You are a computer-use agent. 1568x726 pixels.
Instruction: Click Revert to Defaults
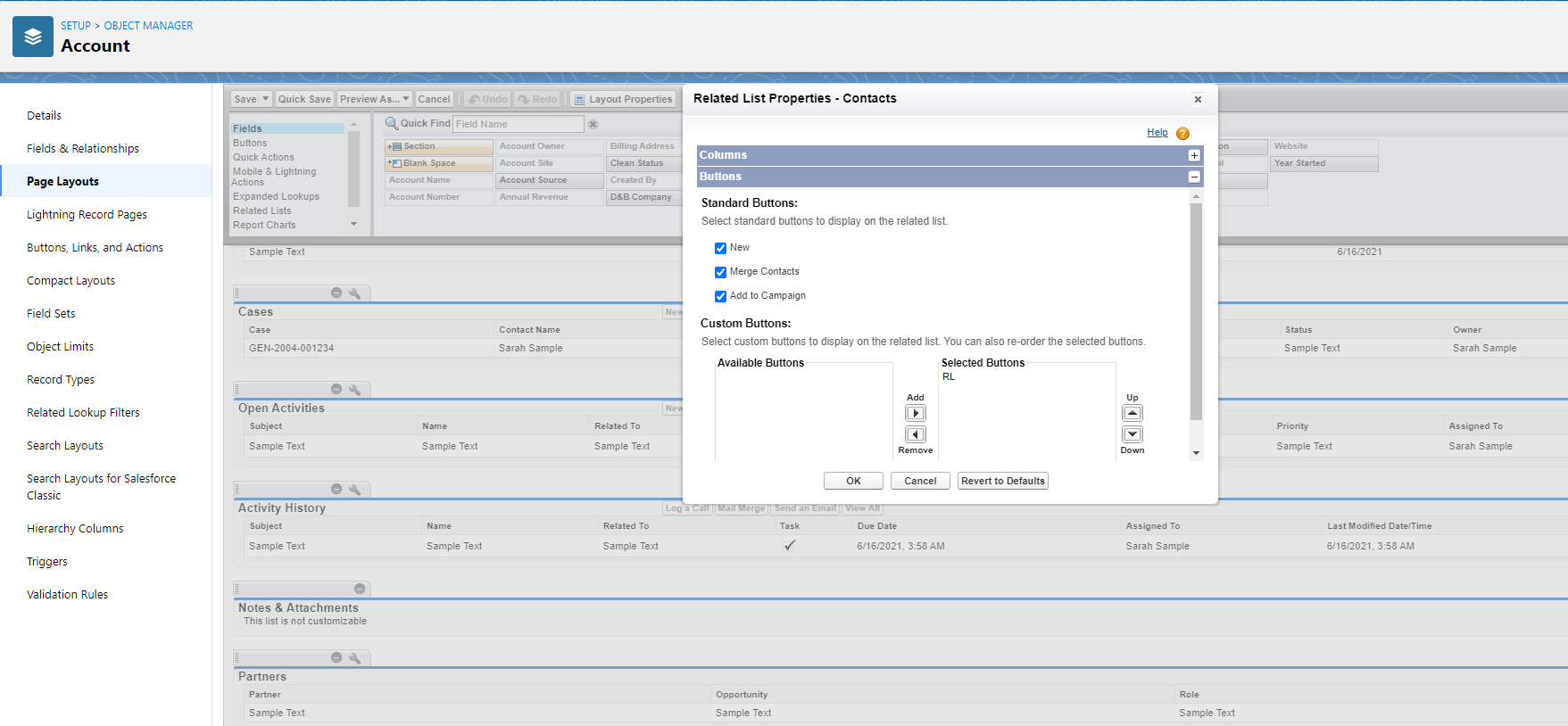1003,481
